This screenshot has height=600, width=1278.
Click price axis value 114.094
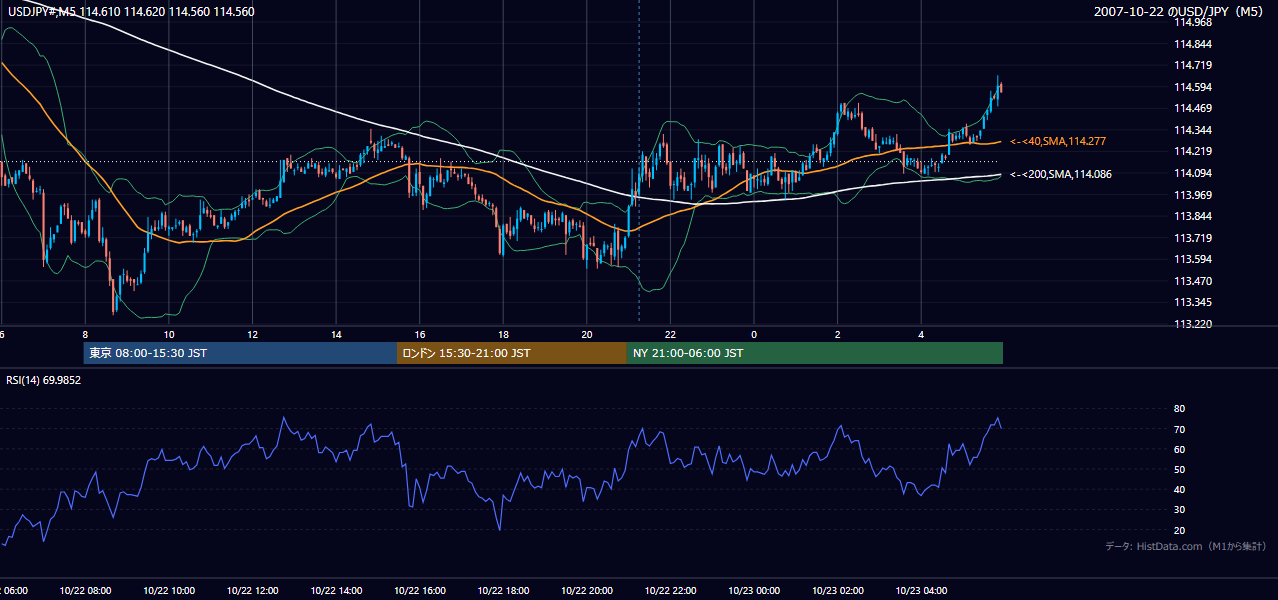[1193, 173]
